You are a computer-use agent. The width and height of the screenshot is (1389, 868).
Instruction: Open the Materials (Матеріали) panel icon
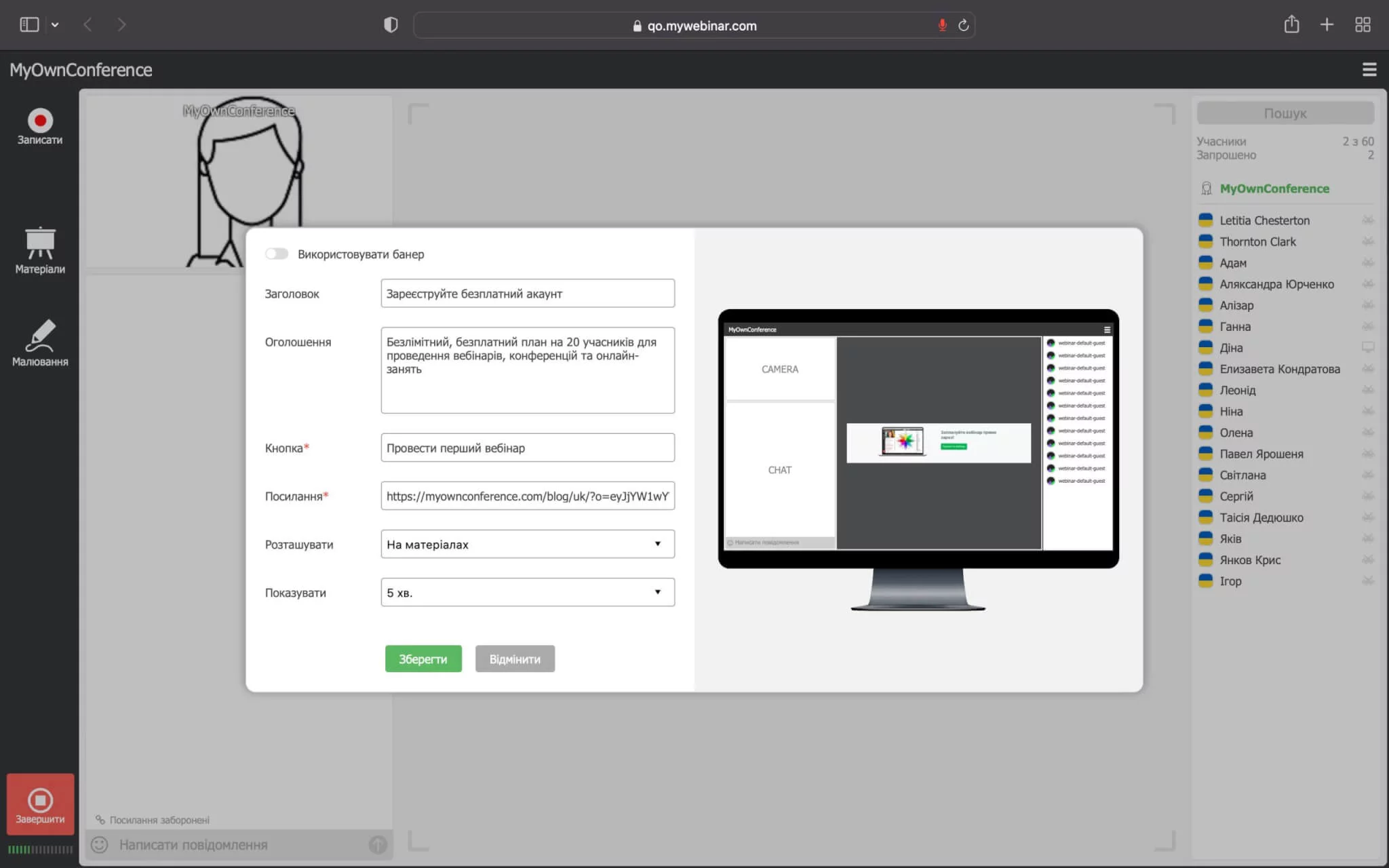click(x=40, y=243)
